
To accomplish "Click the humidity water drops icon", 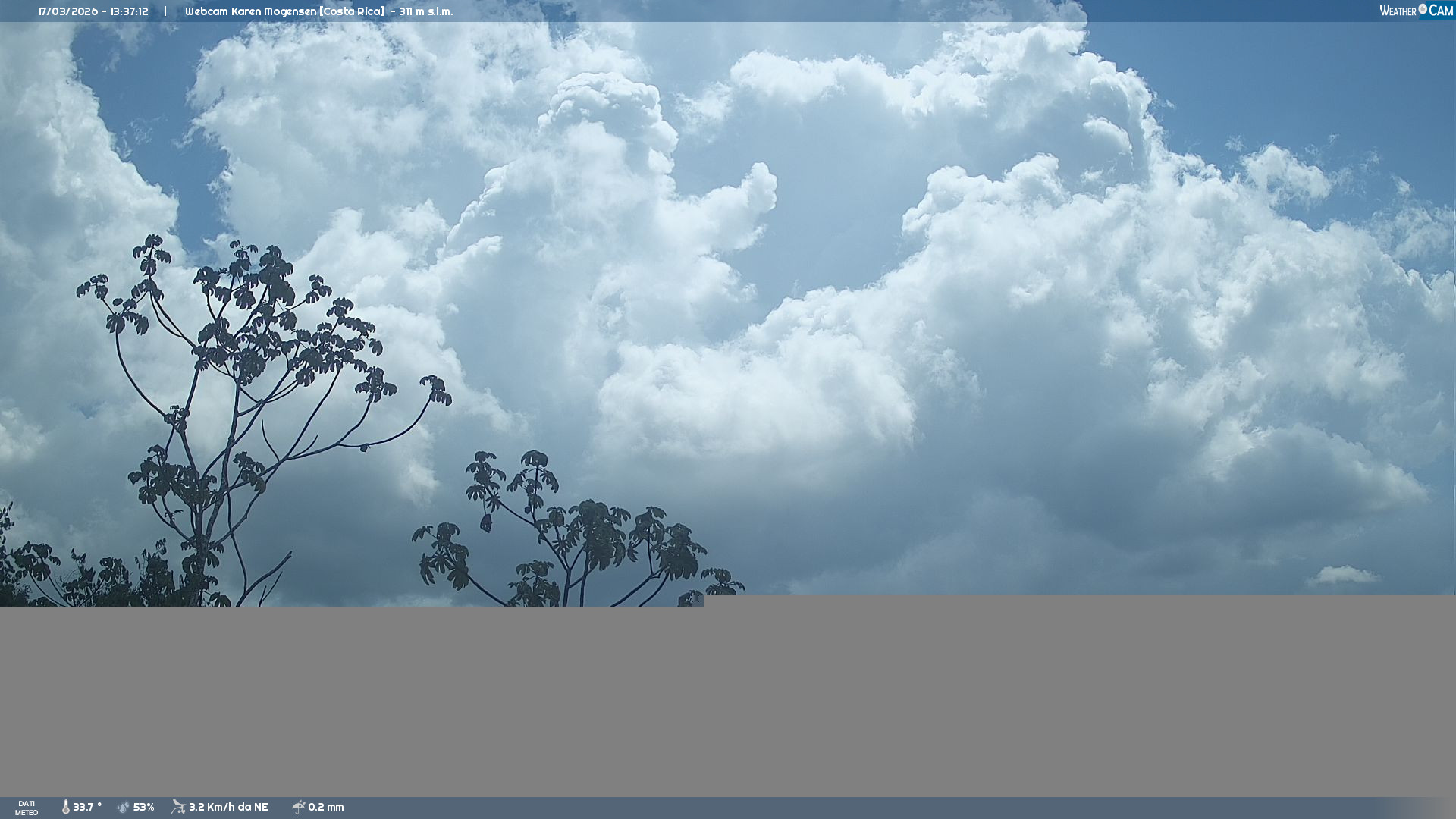I will [x=124, y=808].
